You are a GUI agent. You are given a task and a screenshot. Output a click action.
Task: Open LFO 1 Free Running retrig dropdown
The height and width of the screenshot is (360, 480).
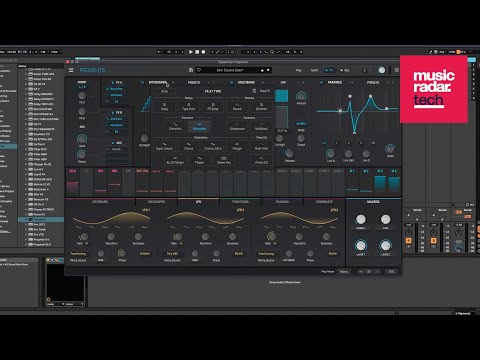tap(78, 254)
